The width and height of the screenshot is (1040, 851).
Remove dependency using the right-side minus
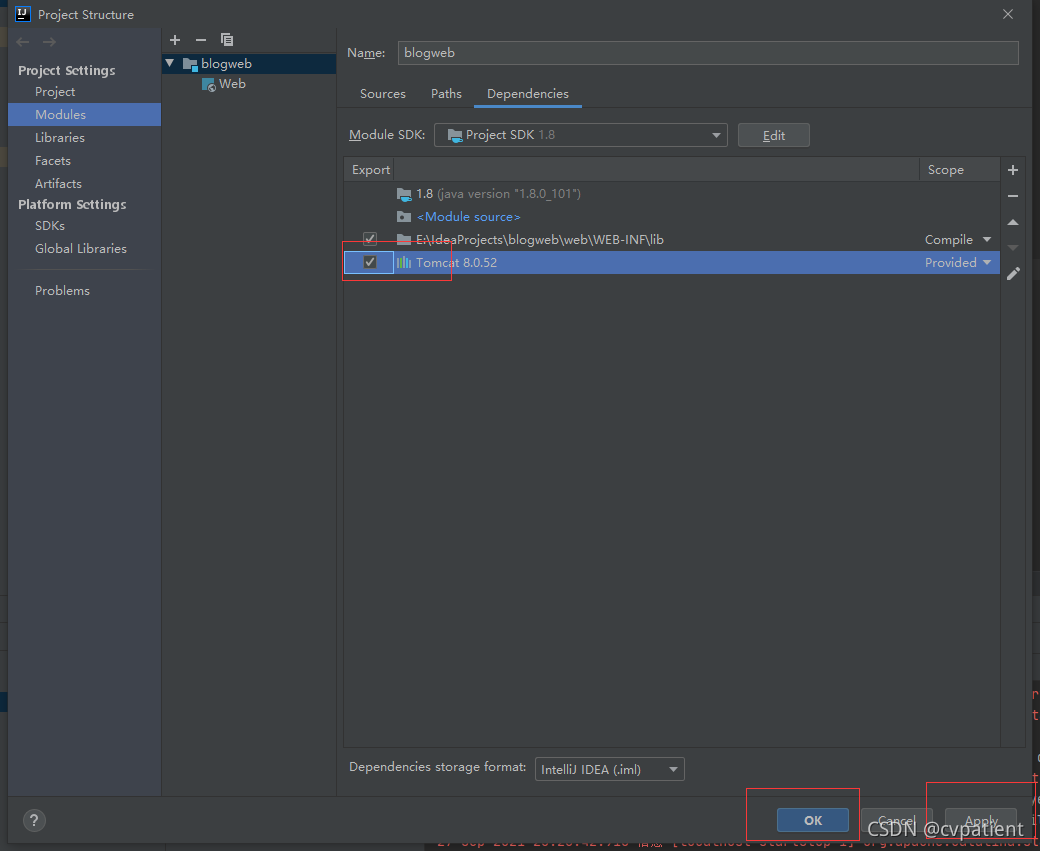click(1013, 196)
